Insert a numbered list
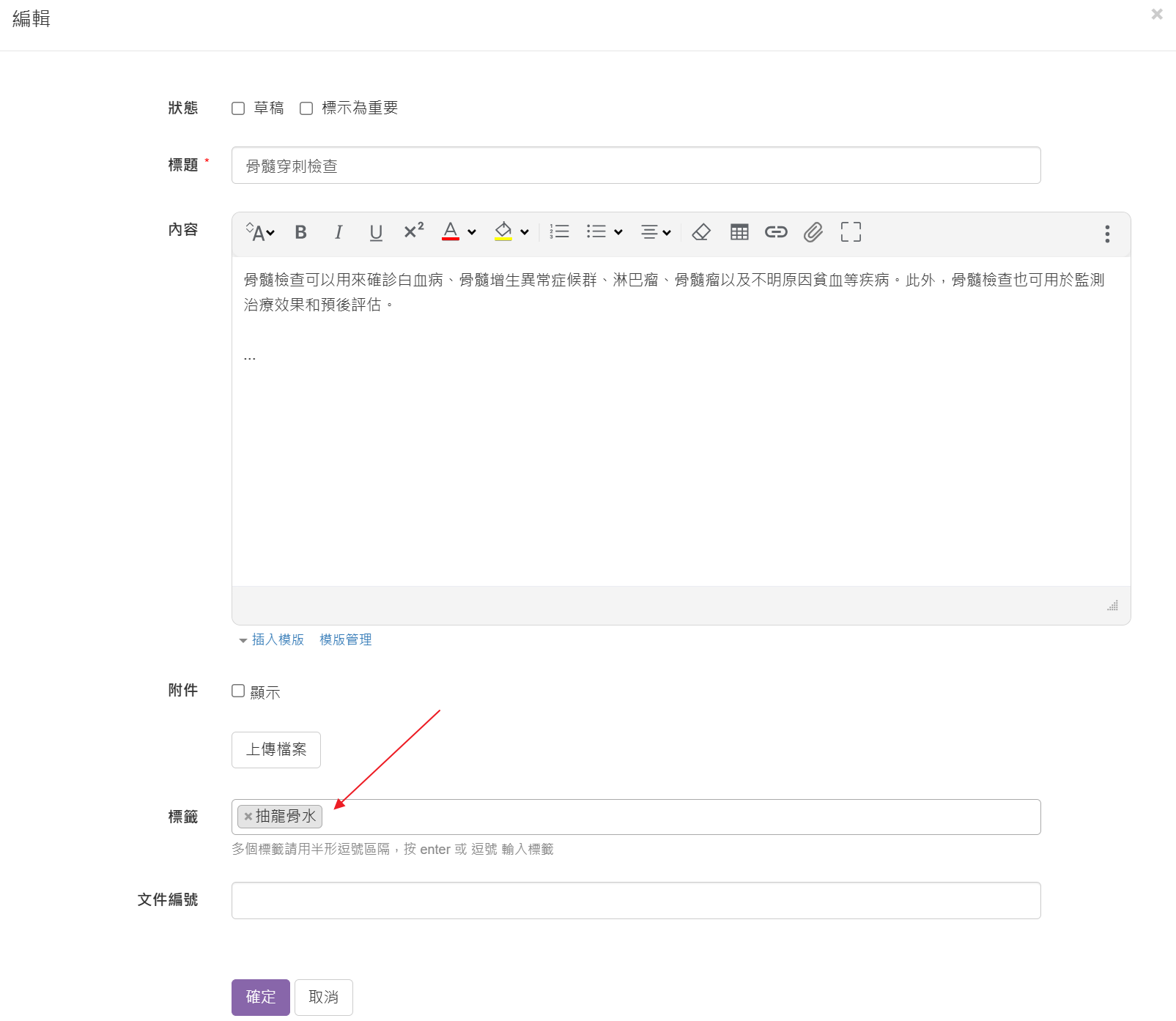Viewport: 1176px width, 1021px height. [x=560, y=232]
